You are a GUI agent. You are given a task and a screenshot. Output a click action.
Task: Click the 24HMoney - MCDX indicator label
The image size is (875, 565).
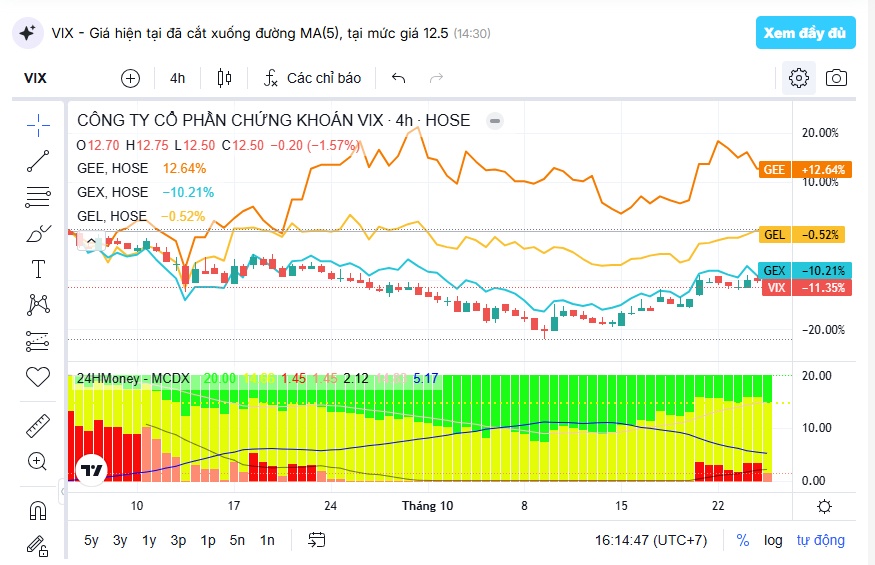pyautogui.click(x=133, y=379)
